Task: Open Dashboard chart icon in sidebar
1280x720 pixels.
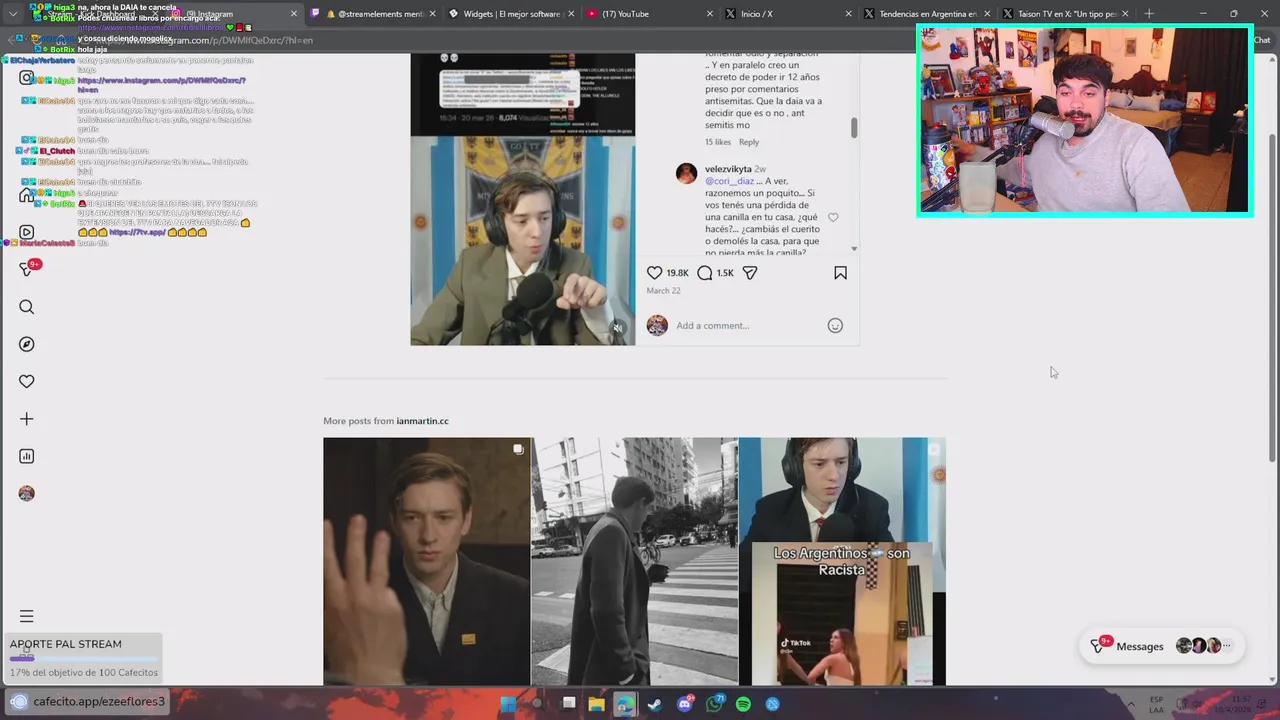Action: point(27,456)
